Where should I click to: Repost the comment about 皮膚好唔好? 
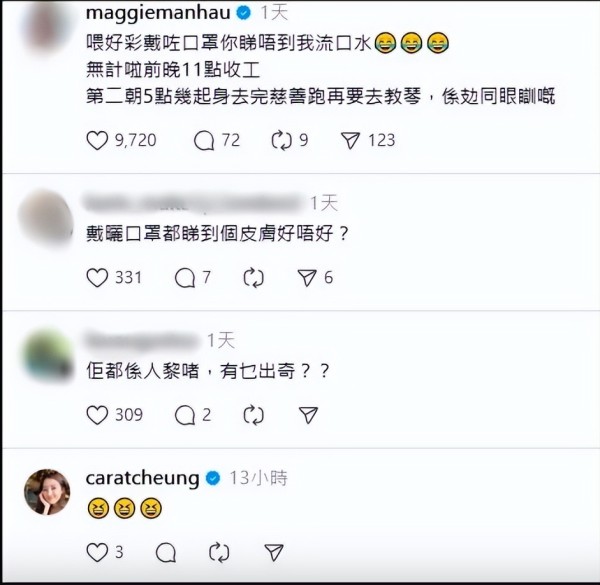coord(254,277)
